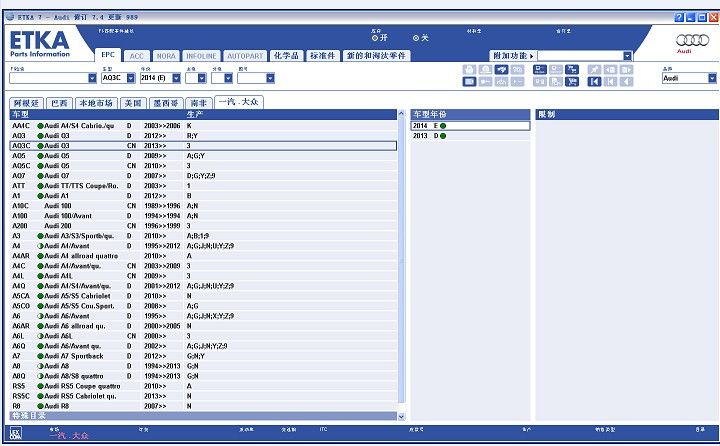The width and height of the screenshot is (720, 446).
Task: Select the 南非 market tab
Action: (199, 103)
